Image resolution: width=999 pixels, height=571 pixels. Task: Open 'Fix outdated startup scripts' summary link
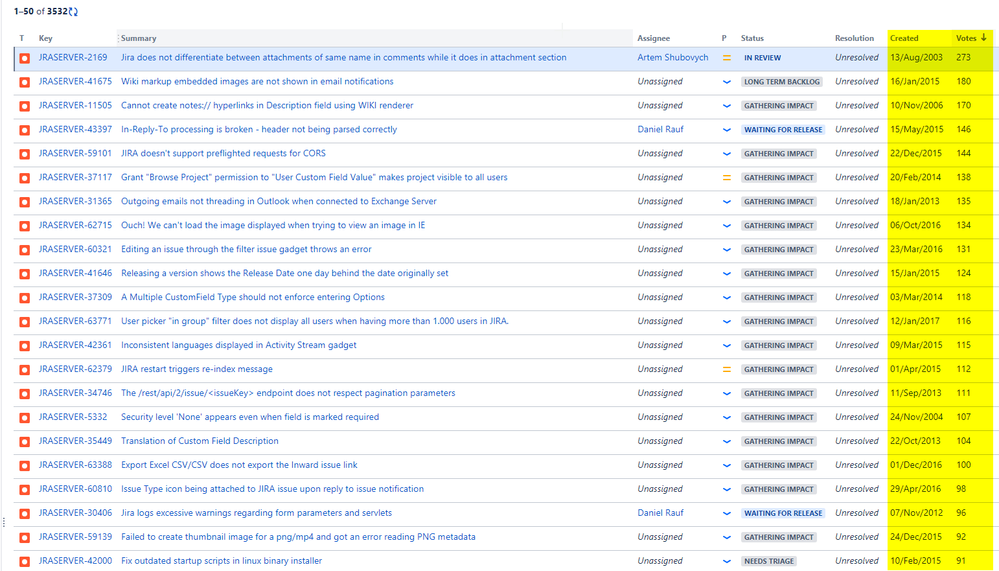point(221,561)
